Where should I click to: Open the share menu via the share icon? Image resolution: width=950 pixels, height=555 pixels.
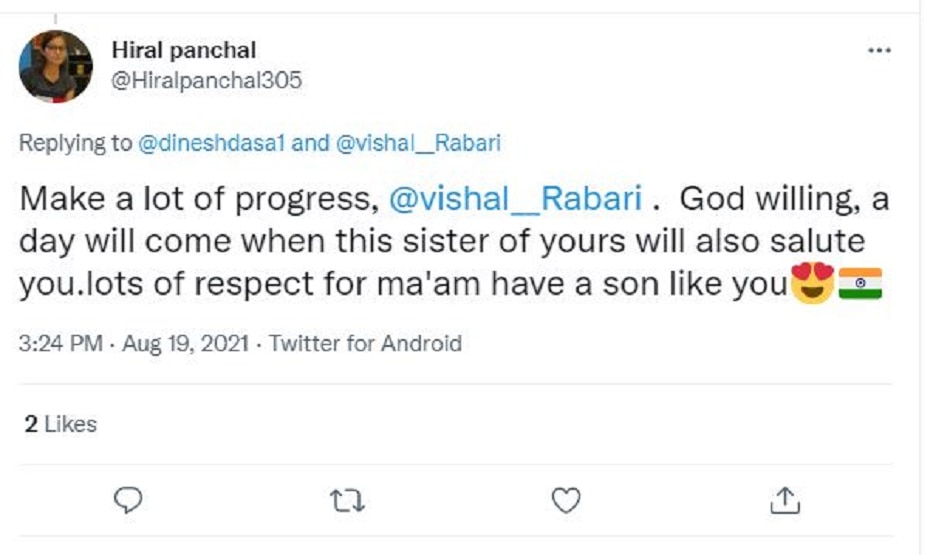coord(786,499)
